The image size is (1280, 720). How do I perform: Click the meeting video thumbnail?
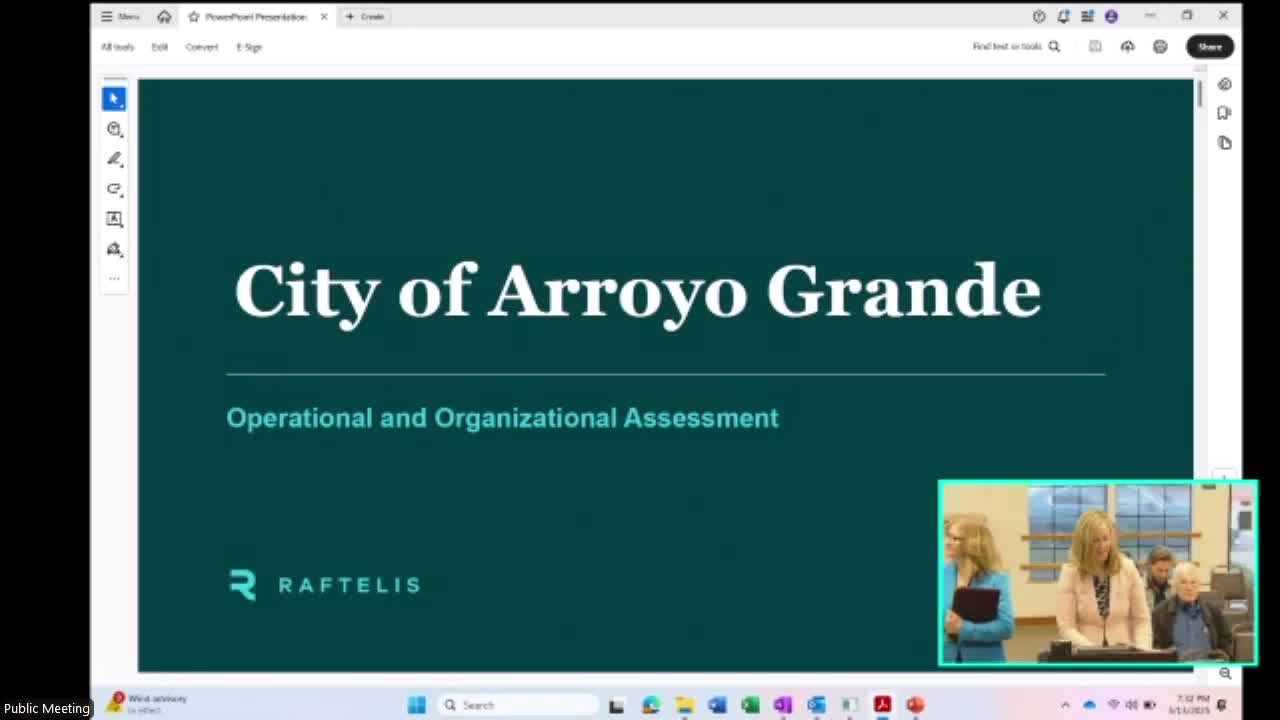tap(1098, 573)
